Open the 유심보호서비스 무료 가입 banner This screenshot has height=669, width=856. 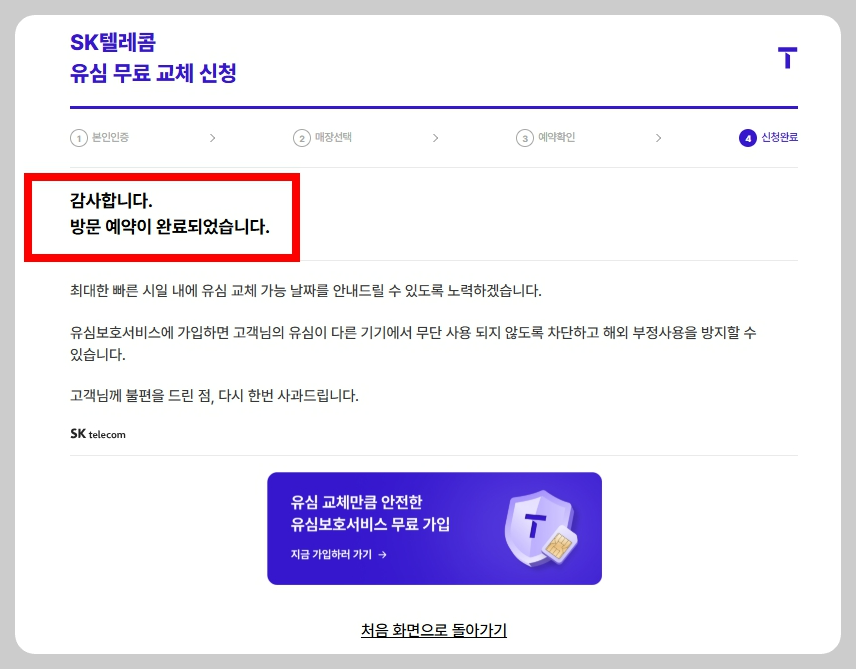435,528
